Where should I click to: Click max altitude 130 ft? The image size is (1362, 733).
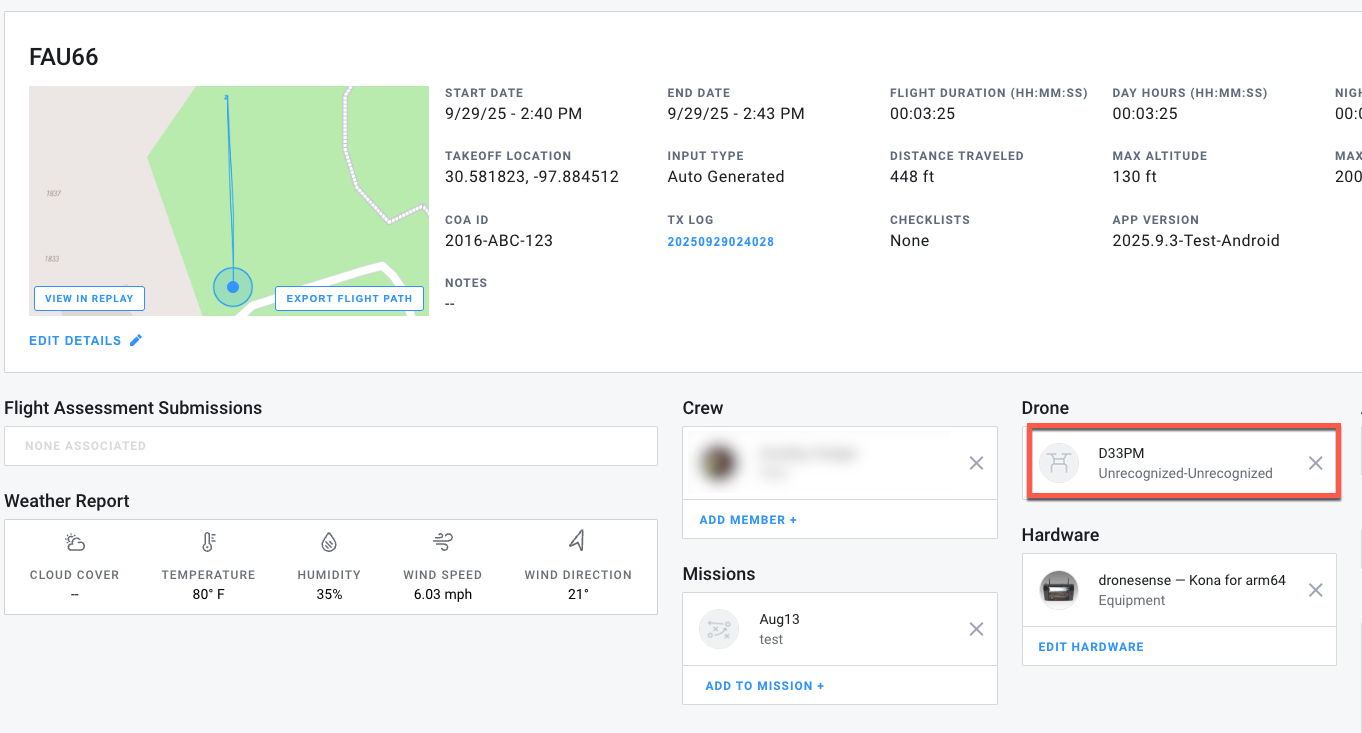(1134, 177)
